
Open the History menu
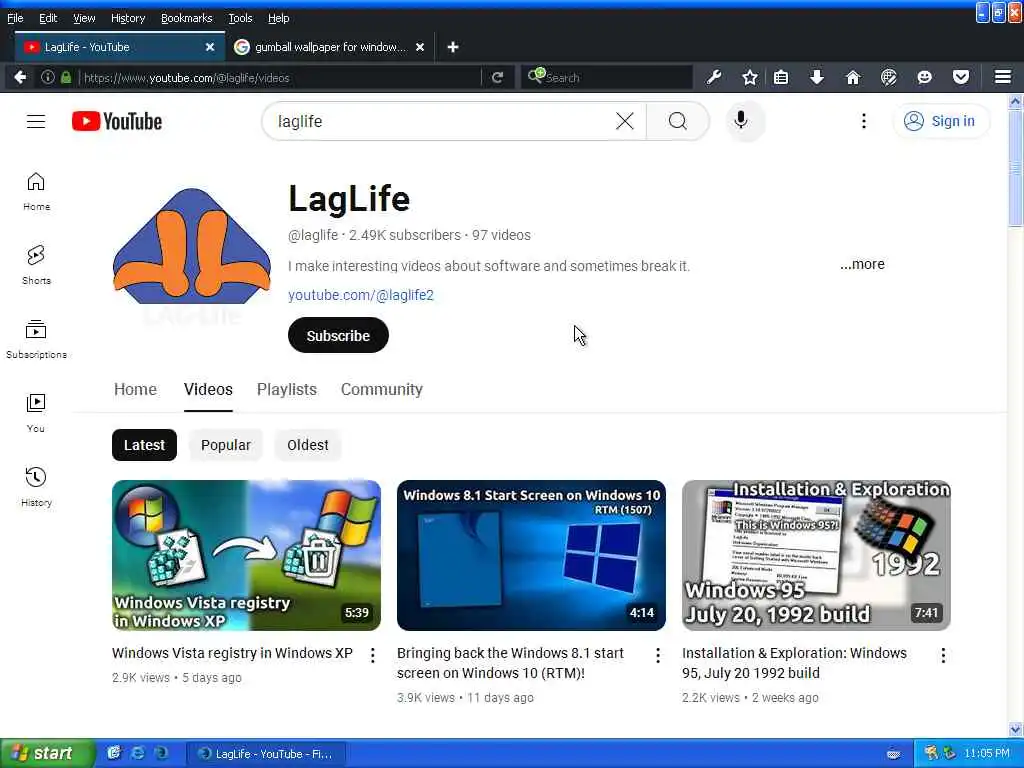tap(127, 18)
